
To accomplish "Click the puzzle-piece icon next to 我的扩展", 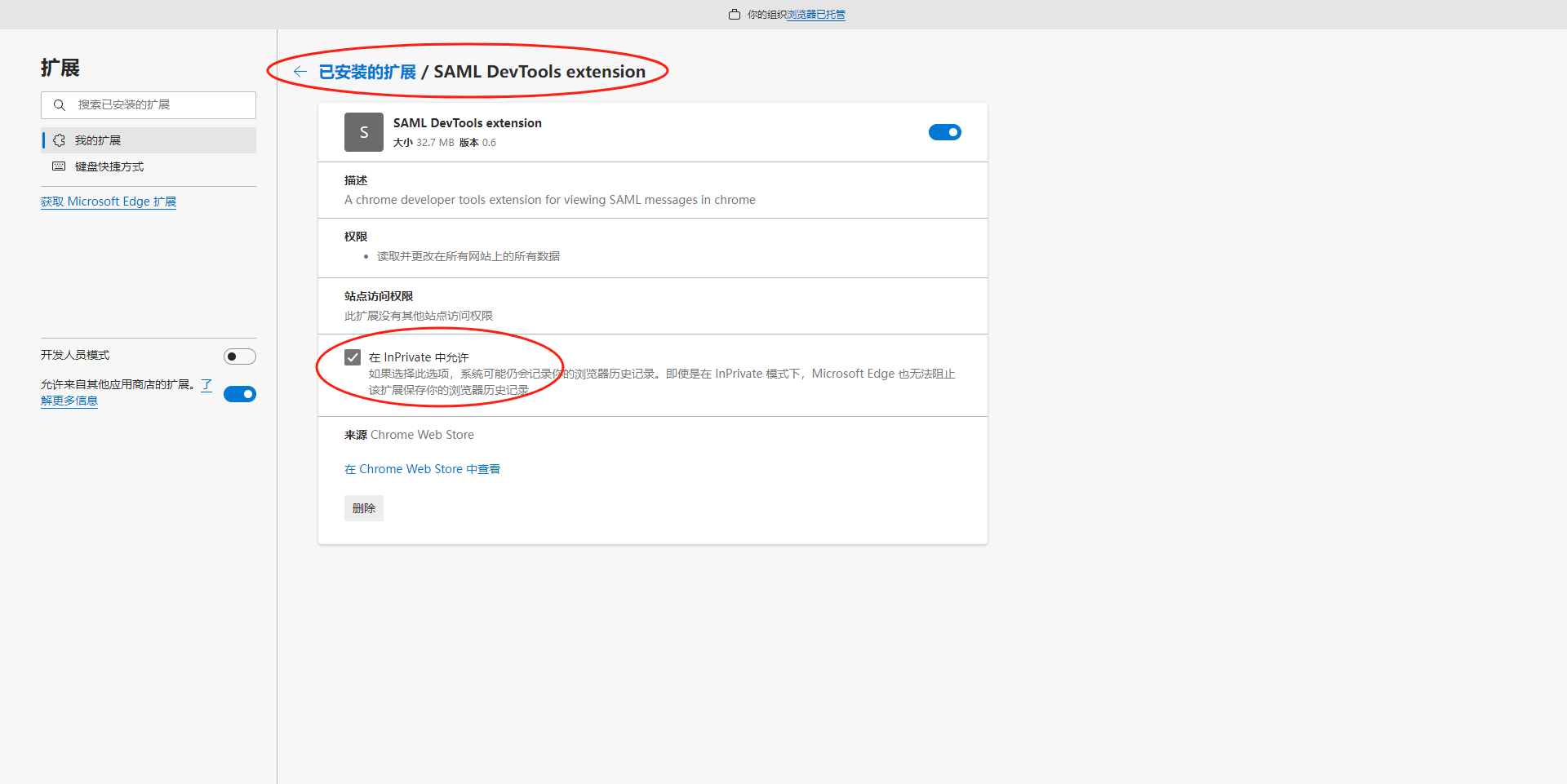I will (59, 140).
